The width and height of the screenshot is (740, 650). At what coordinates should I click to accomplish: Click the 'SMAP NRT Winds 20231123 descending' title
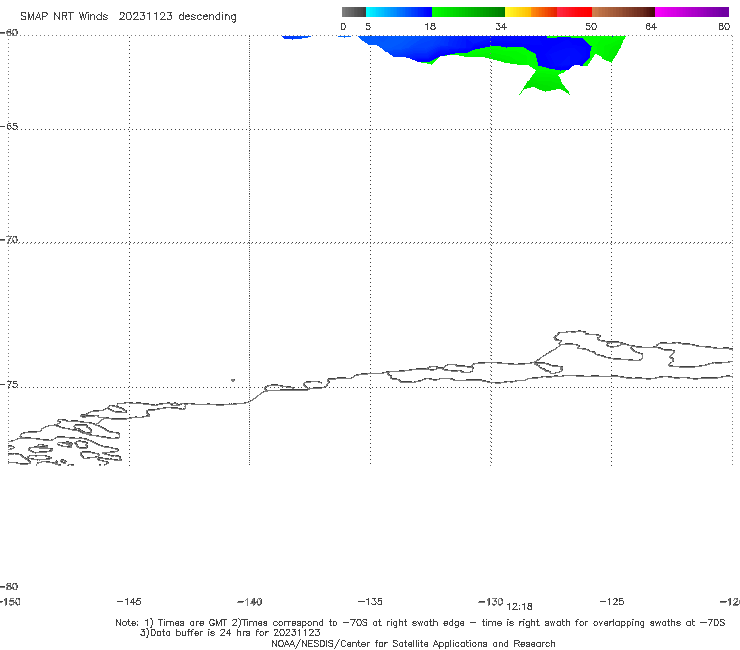(128, 16)
